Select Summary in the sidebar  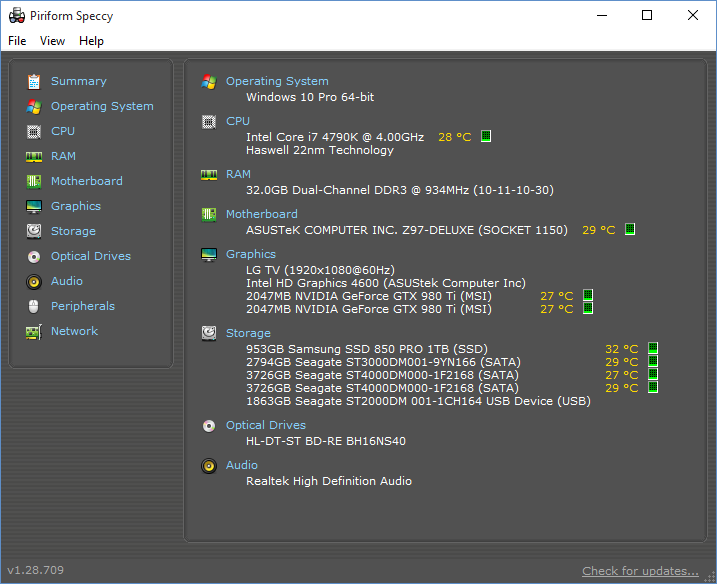point(79,81)
